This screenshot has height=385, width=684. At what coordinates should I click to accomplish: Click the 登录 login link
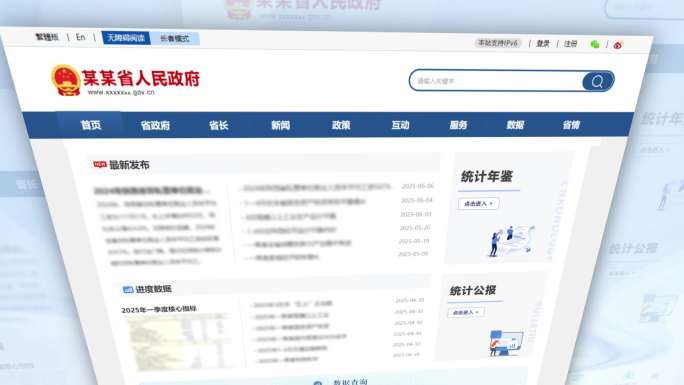(543, 44)
